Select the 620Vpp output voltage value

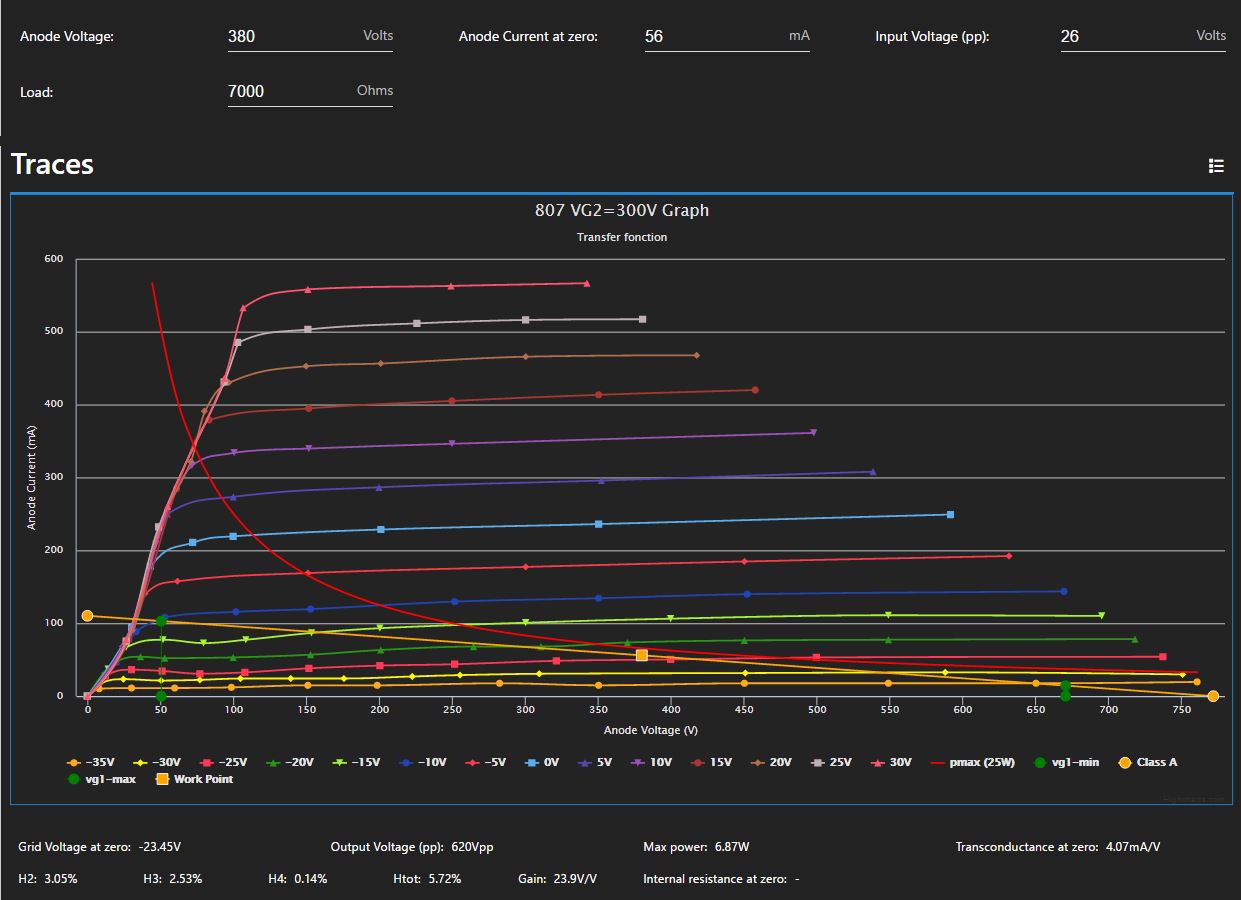tap(472, 847)
